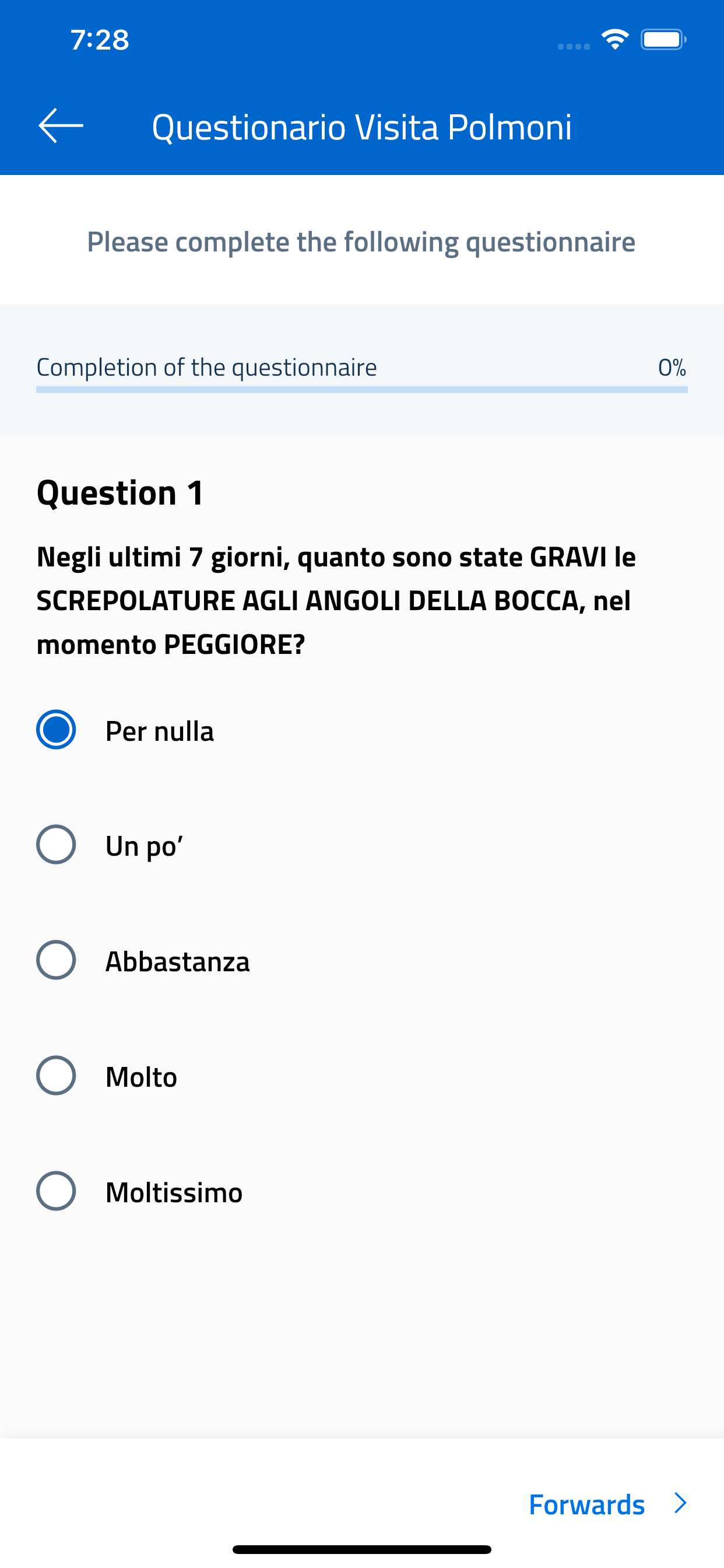The width and height of the screenshot is (724, 1568).
Task: Select the 'Per nulla' radio option
Action: coord(56,729)
